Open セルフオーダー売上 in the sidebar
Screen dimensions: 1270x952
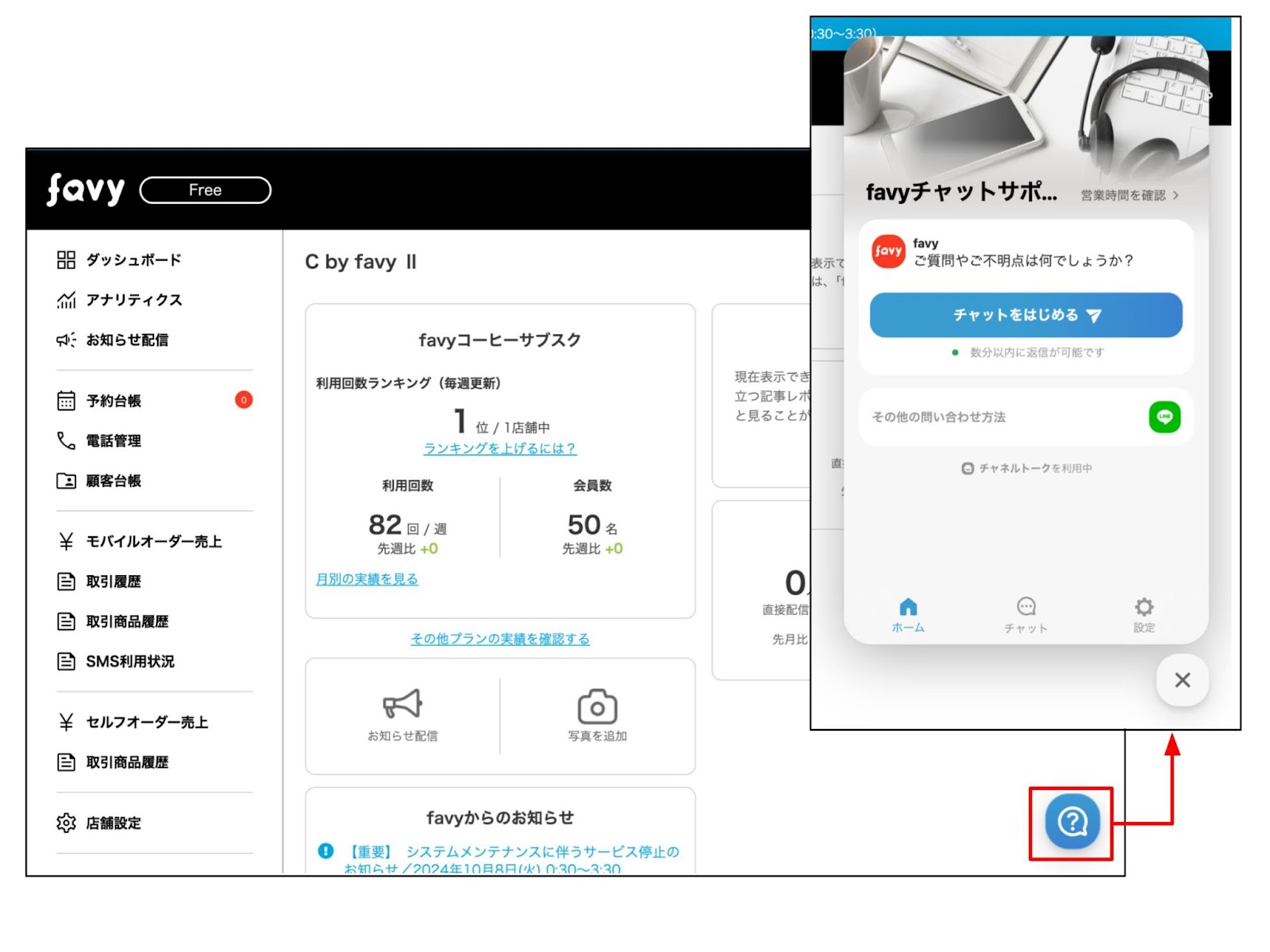pyautogui.click(x=147, y=722)
